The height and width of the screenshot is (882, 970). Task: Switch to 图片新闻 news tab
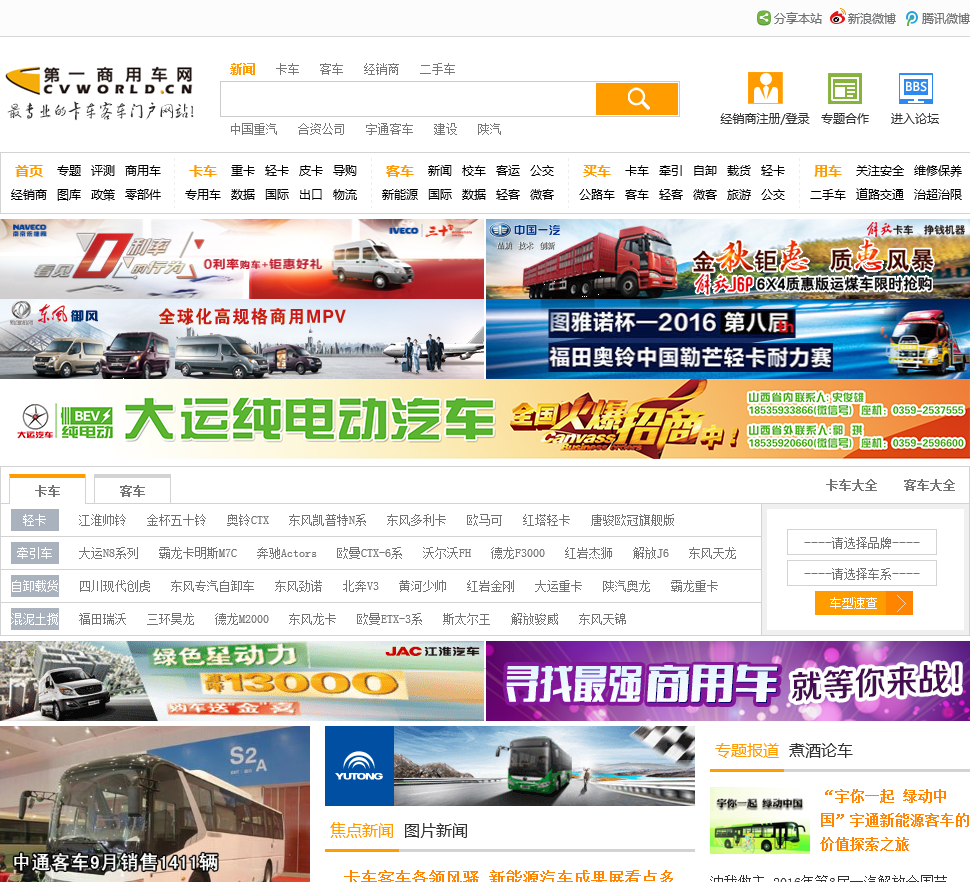(x=436, y=831)
